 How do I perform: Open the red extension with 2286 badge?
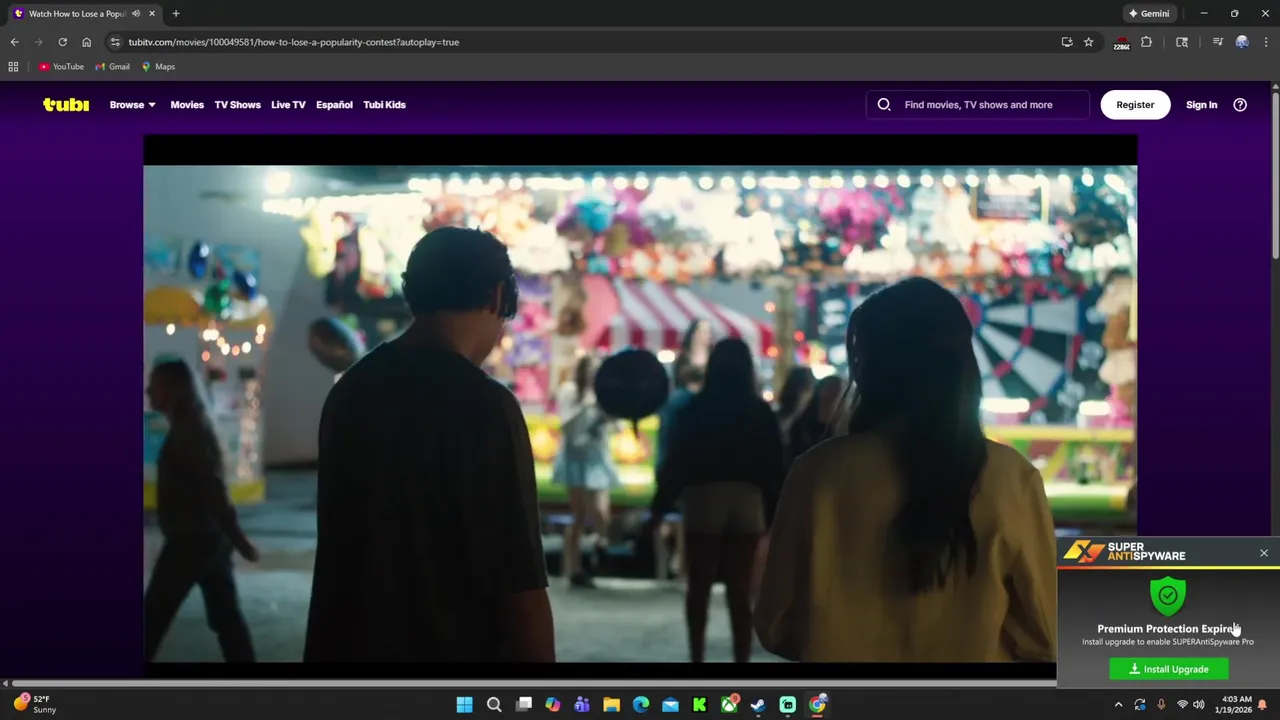click(x=1122, y=43)
